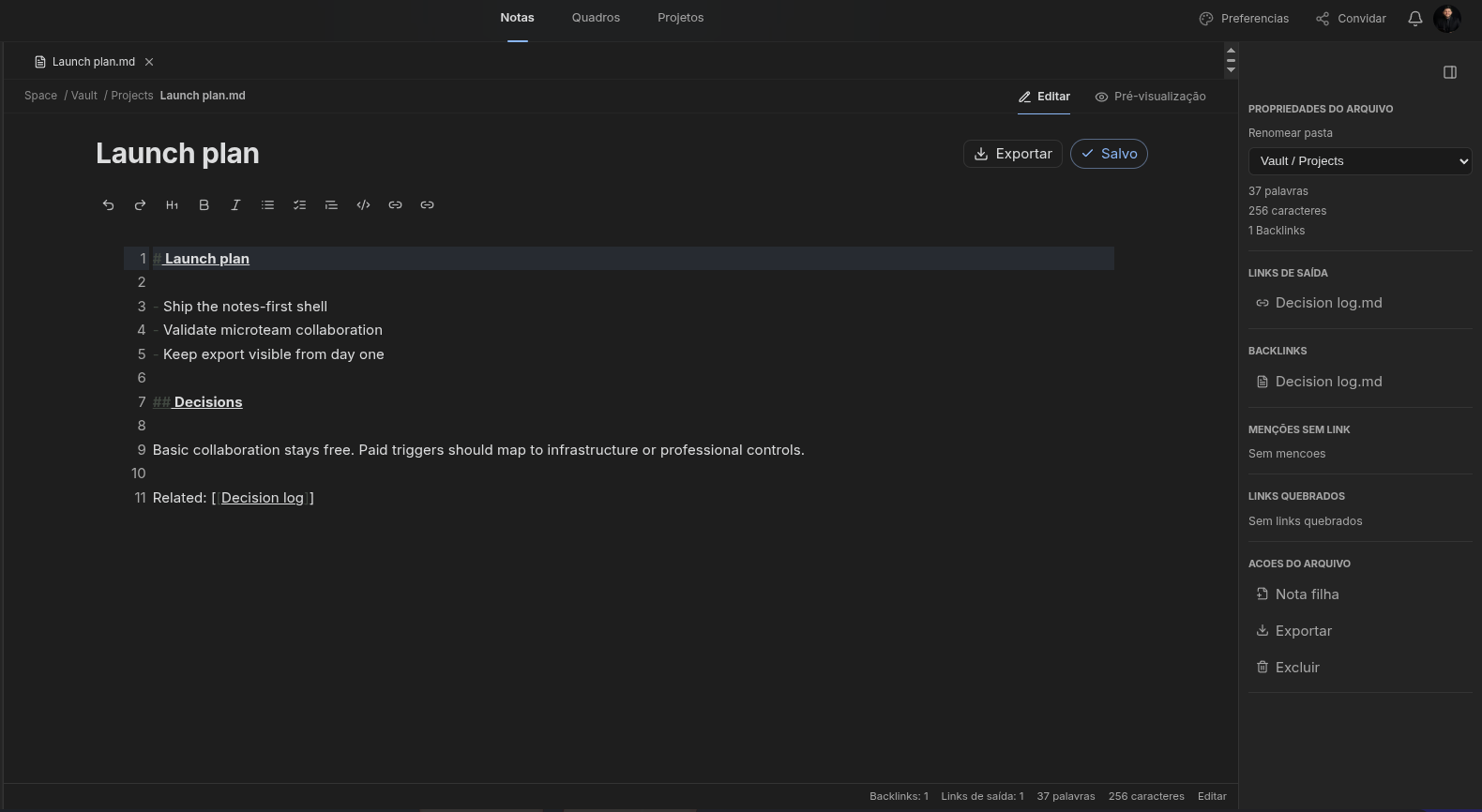Click the Nota filha icon in file actions
This screenshot has width=1482, height=812.
[x=1263, y=594]
